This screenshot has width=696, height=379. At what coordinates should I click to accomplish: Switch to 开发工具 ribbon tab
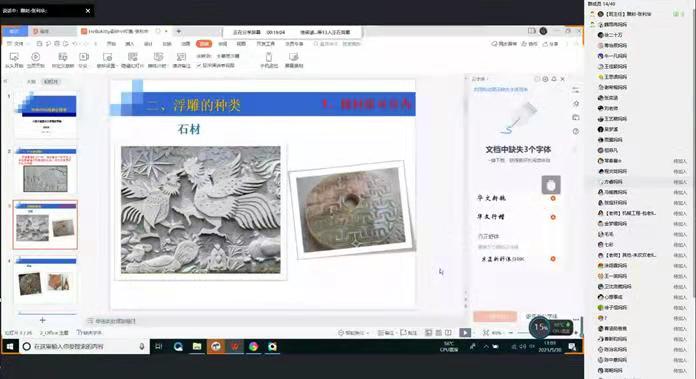[x=265, y=44]
